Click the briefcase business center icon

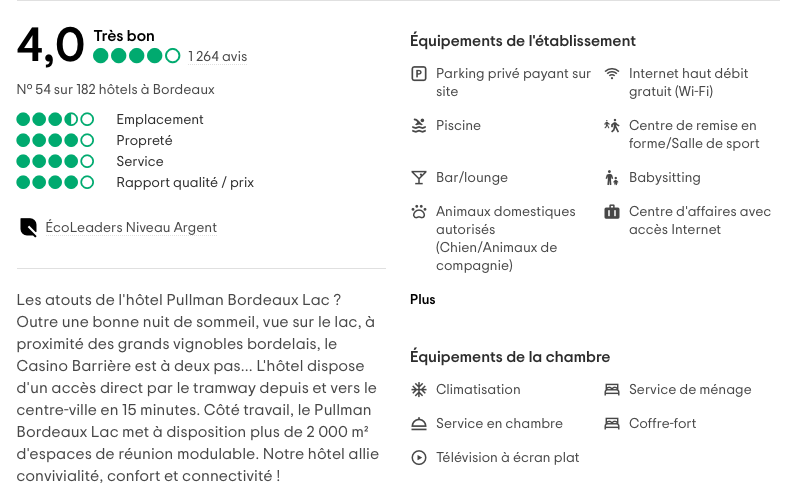[x=612, y=212]
